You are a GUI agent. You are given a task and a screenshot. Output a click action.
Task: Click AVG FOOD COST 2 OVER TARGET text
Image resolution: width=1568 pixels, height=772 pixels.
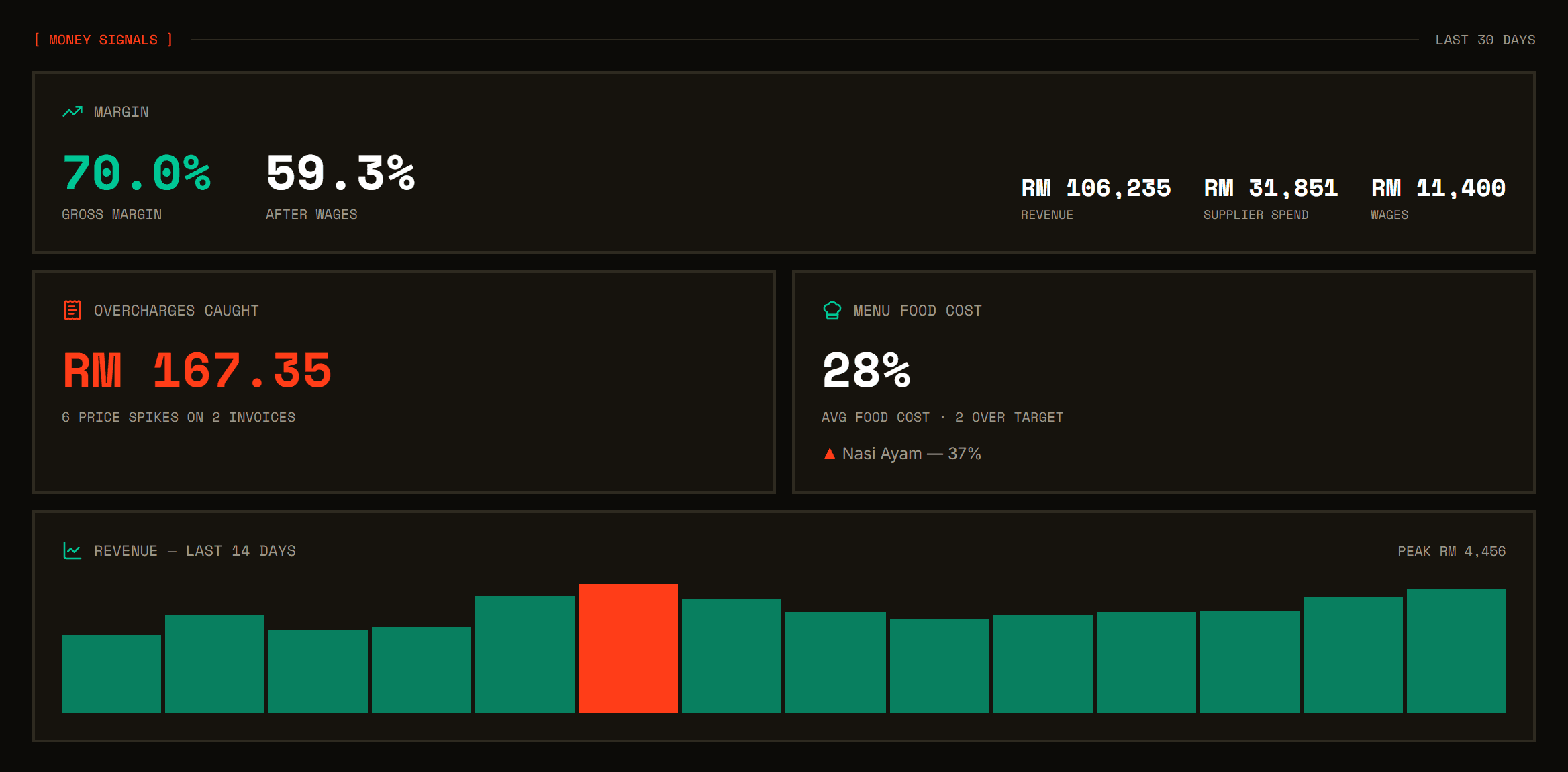click(x=942, y=417)
